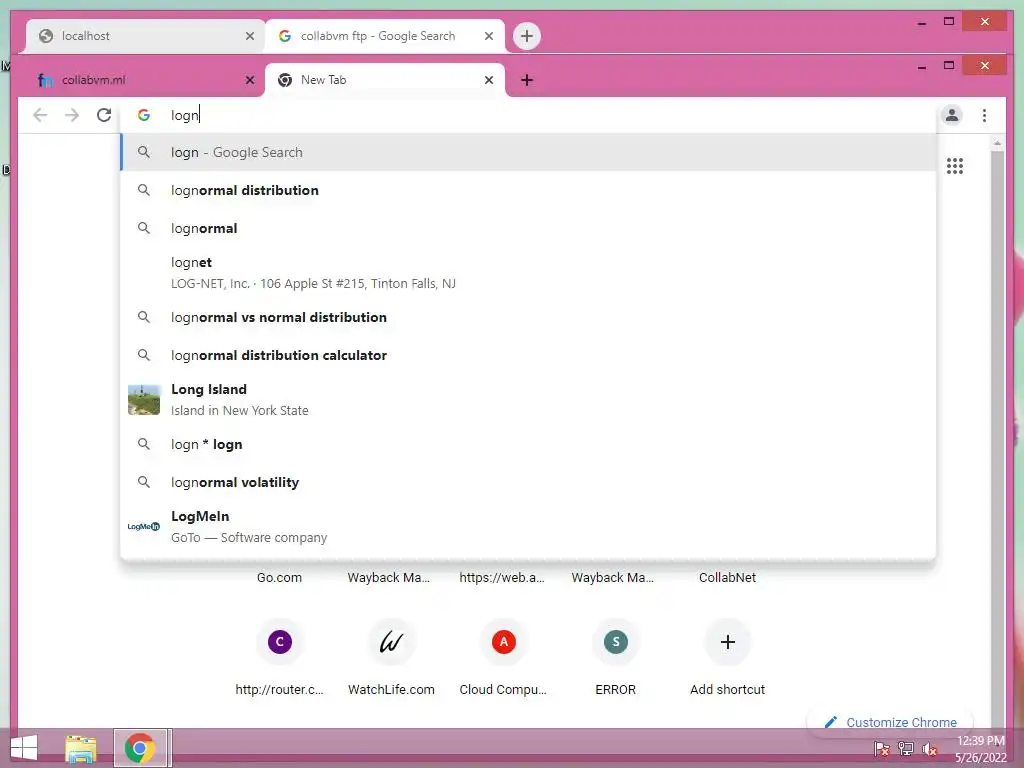Choose 'lognormal volatility' suggestion
Screen dimensions: 1024x768
point(529,482)
